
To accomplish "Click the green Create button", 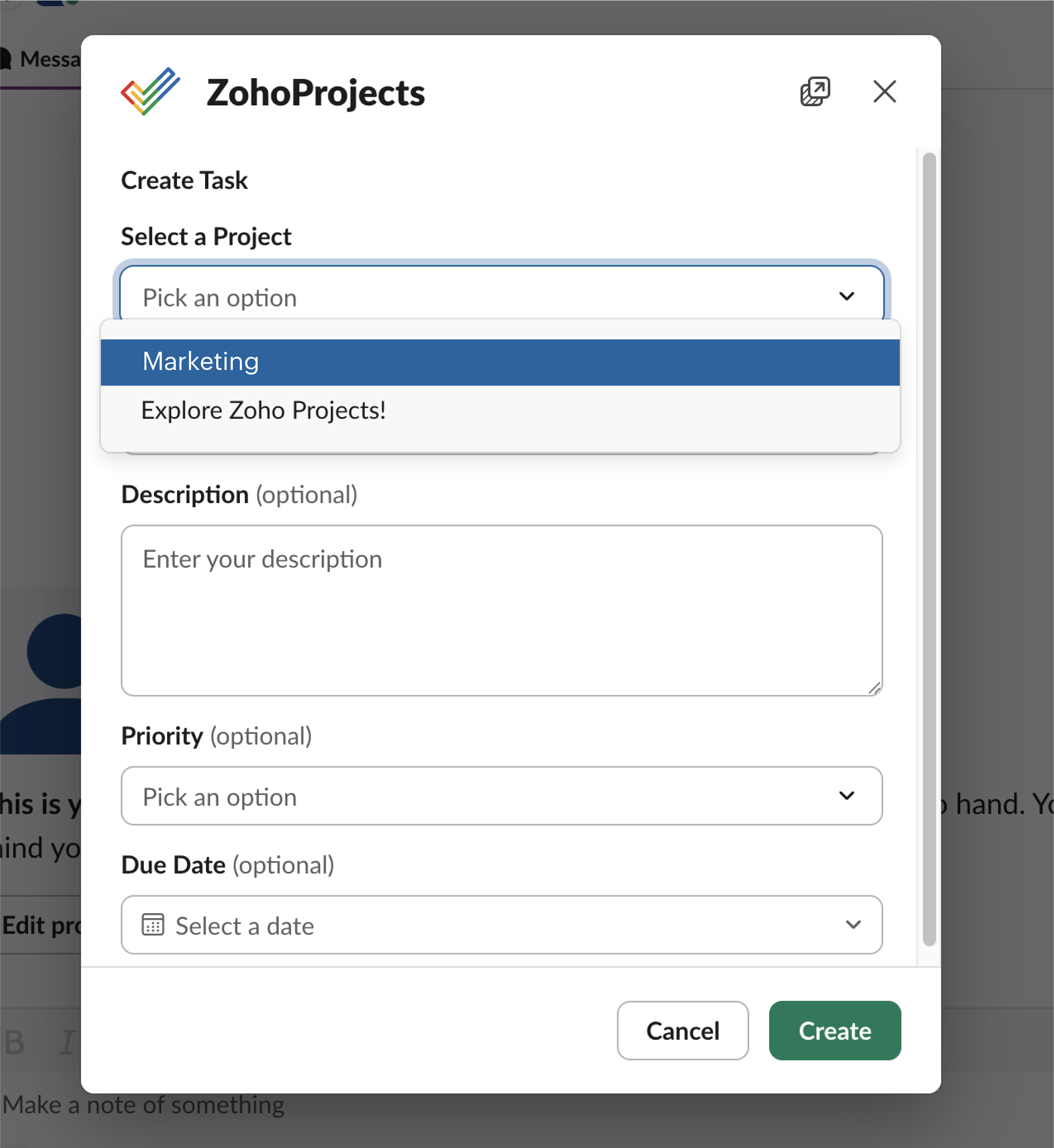I will [x=834, y=1031].
